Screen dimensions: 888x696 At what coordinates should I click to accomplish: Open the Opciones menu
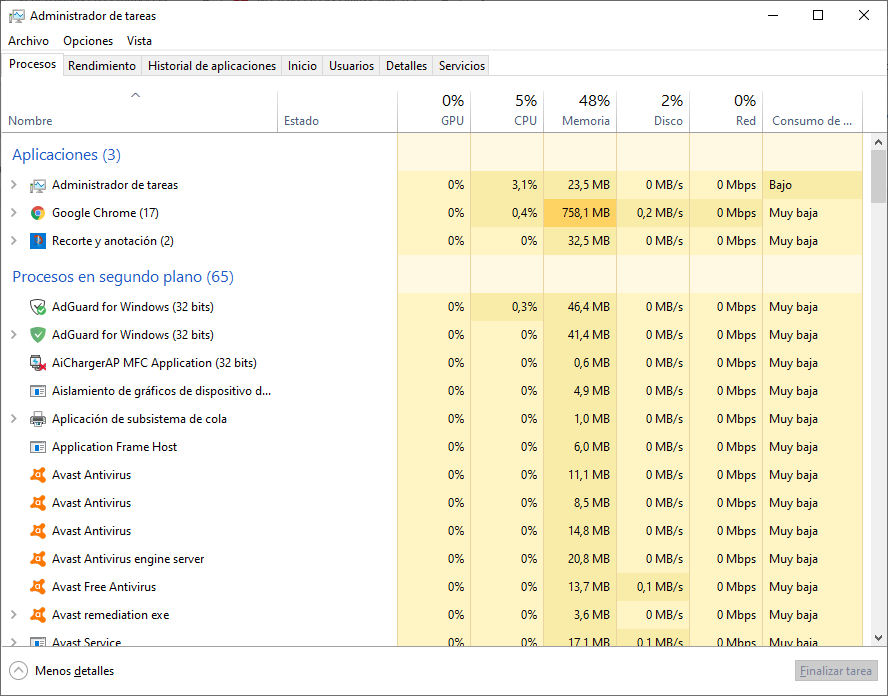pyautogui.click(x=88, y=41)
